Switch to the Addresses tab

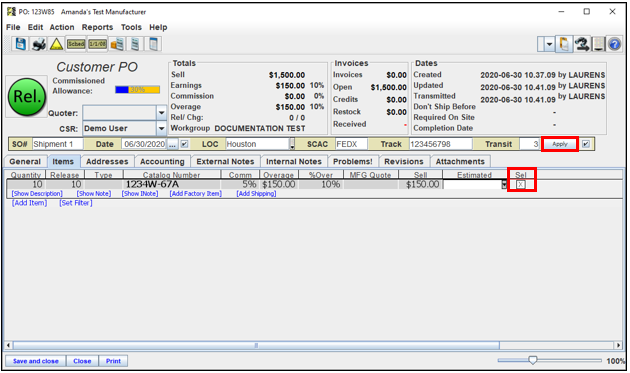107,162
